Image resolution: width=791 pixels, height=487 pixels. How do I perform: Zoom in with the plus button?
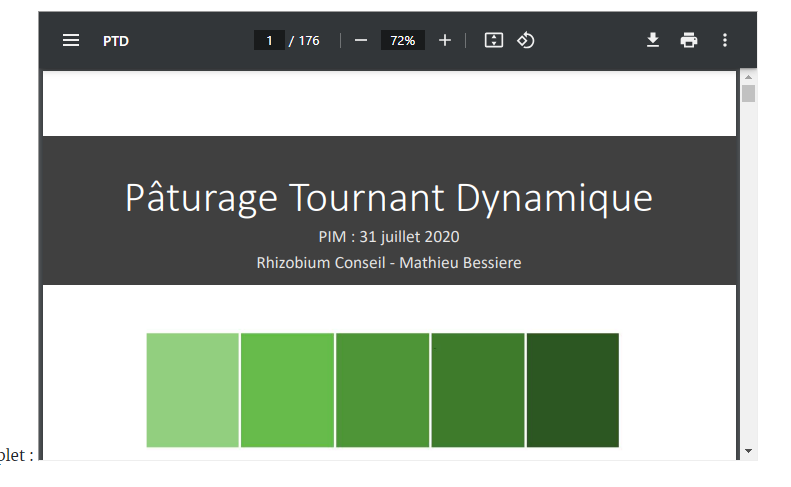pyautogui.click(x=444, y=40)
